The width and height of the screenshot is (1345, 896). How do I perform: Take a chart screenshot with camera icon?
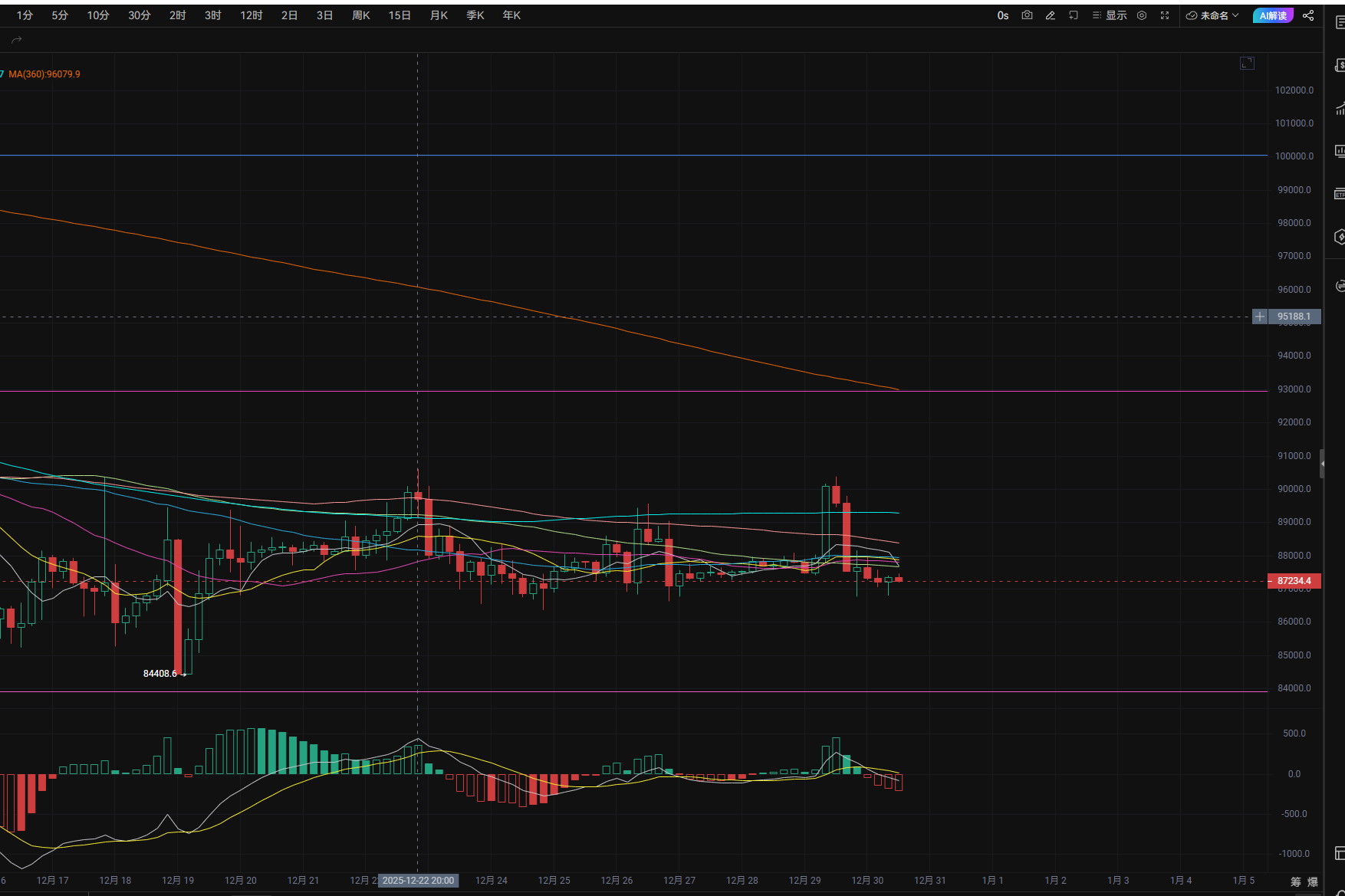pos(1027,15)
